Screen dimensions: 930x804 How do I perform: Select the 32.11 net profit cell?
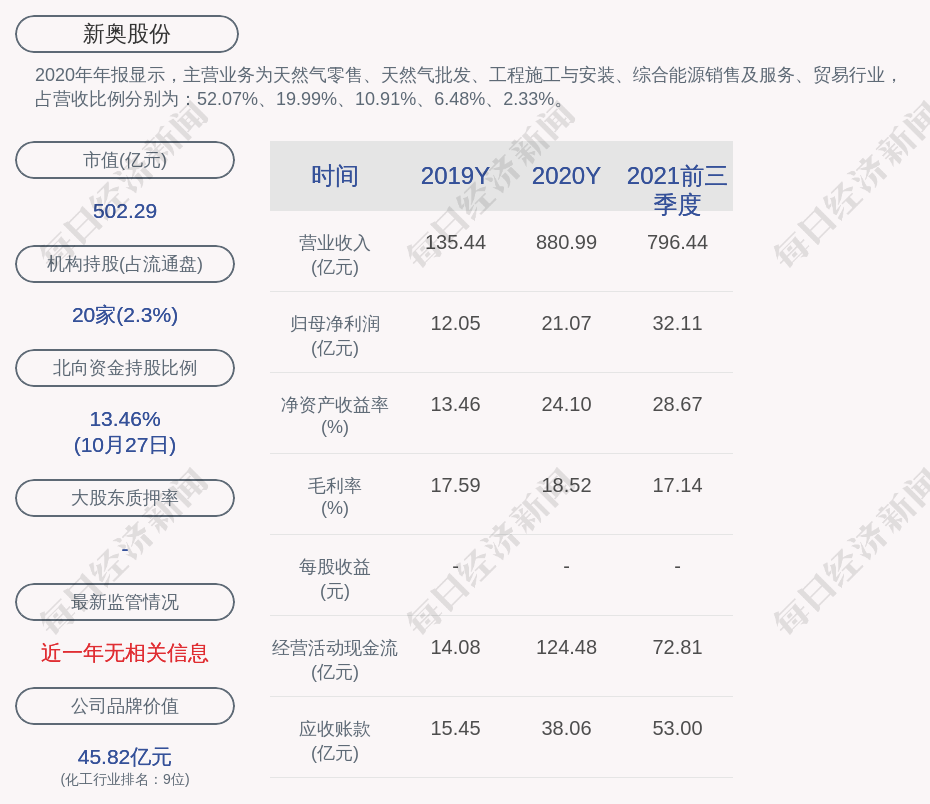point(677,323)
